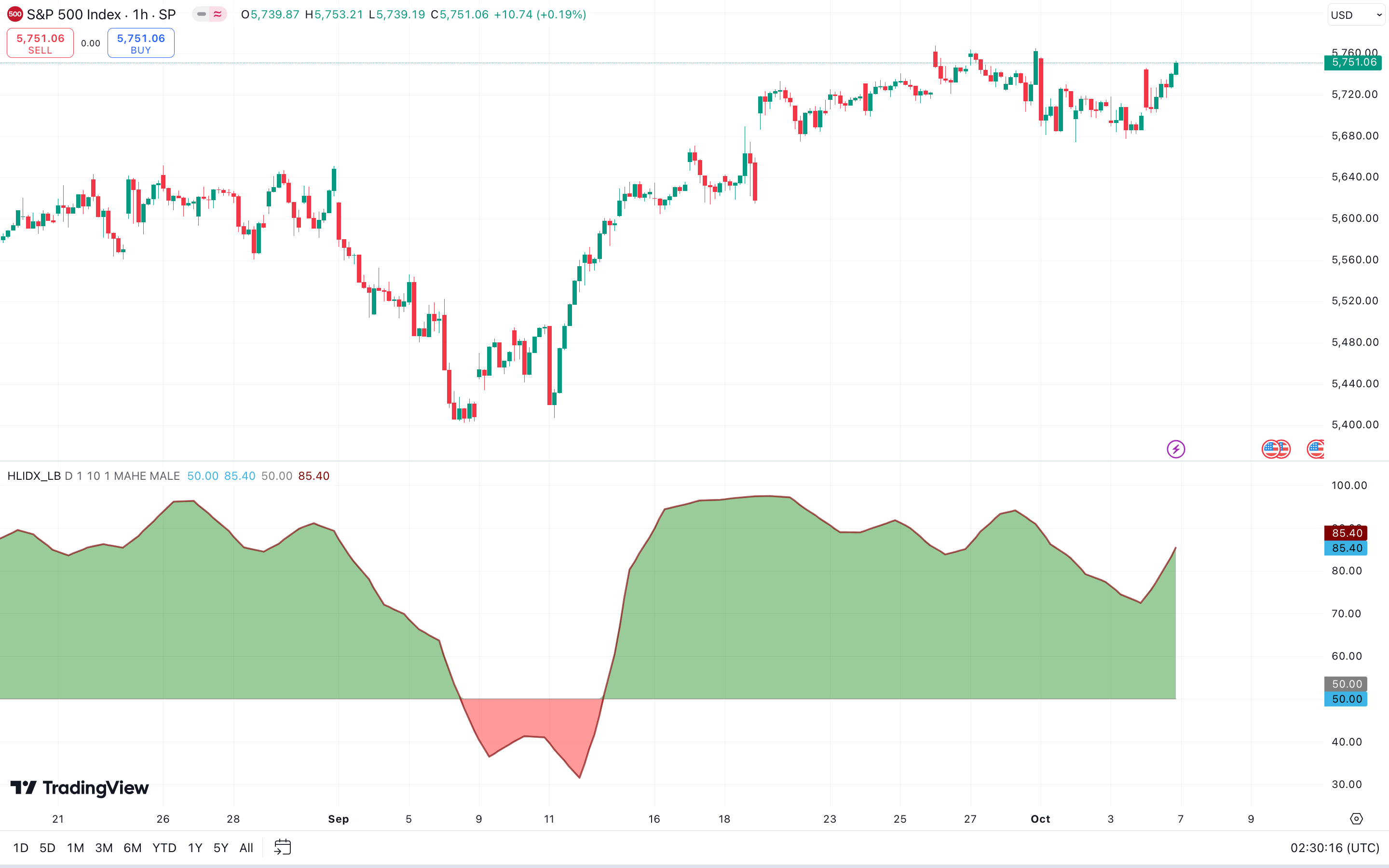Image resolution: width=1389 pixels, height=868 pixels.
Task: Click the purple lightning event icon
Action: click(x=1175, y=449)
